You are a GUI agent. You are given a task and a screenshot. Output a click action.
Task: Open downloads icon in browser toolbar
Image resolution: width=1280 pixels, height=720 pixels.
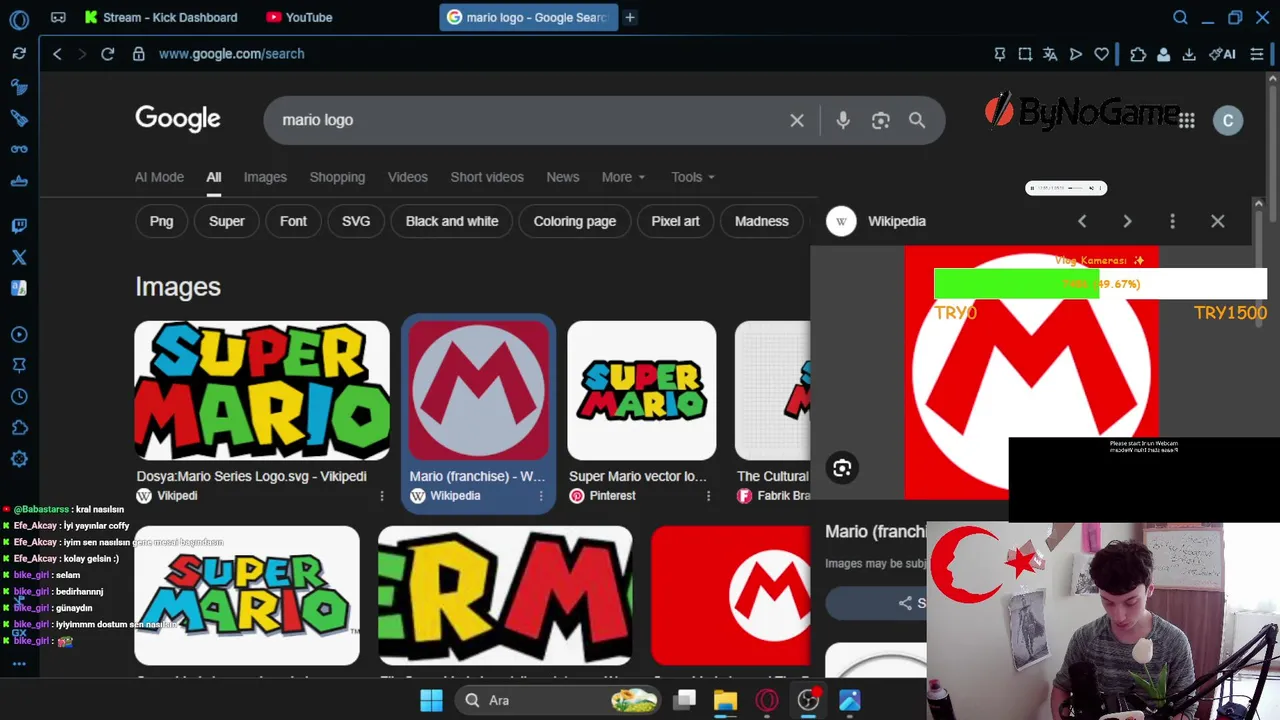pos(1189,54)
